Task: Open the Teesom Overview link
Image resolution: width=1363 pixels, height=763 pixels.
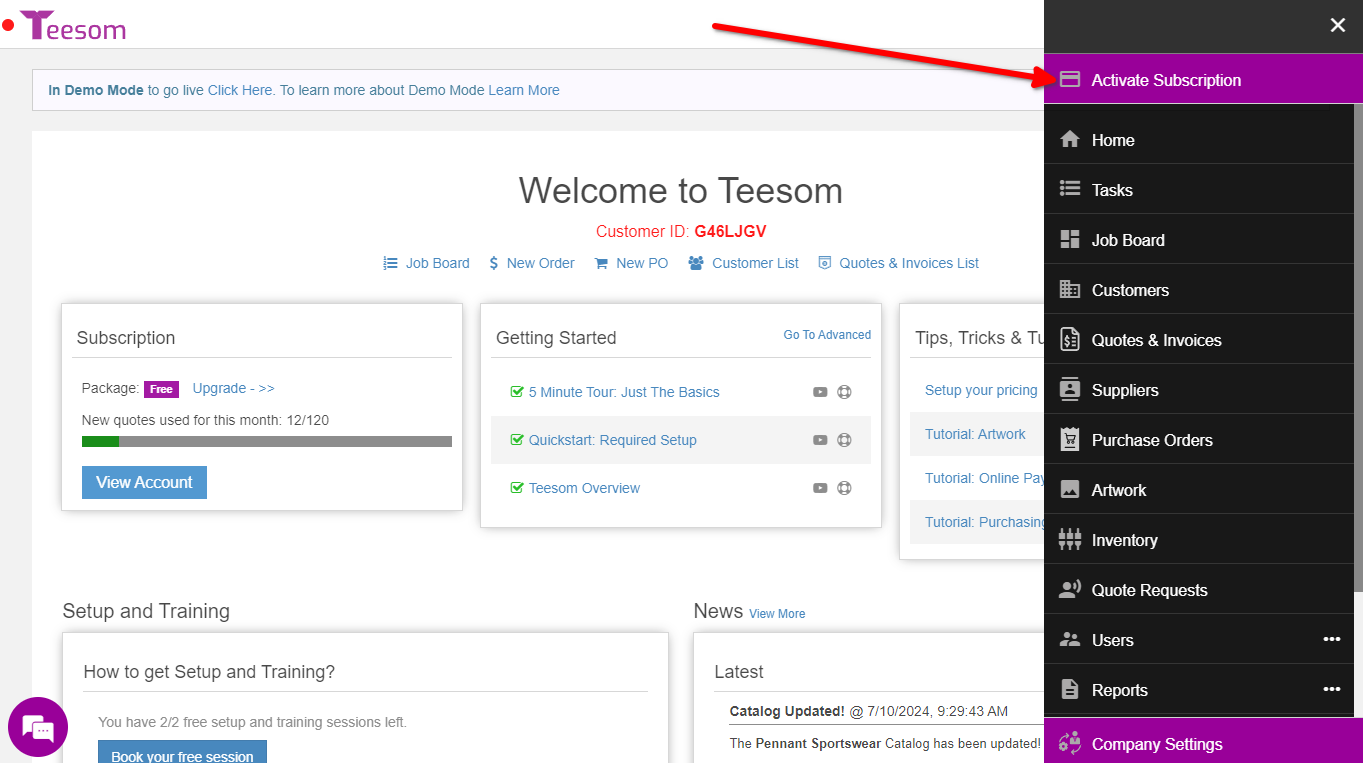Action: click(584, 488)
